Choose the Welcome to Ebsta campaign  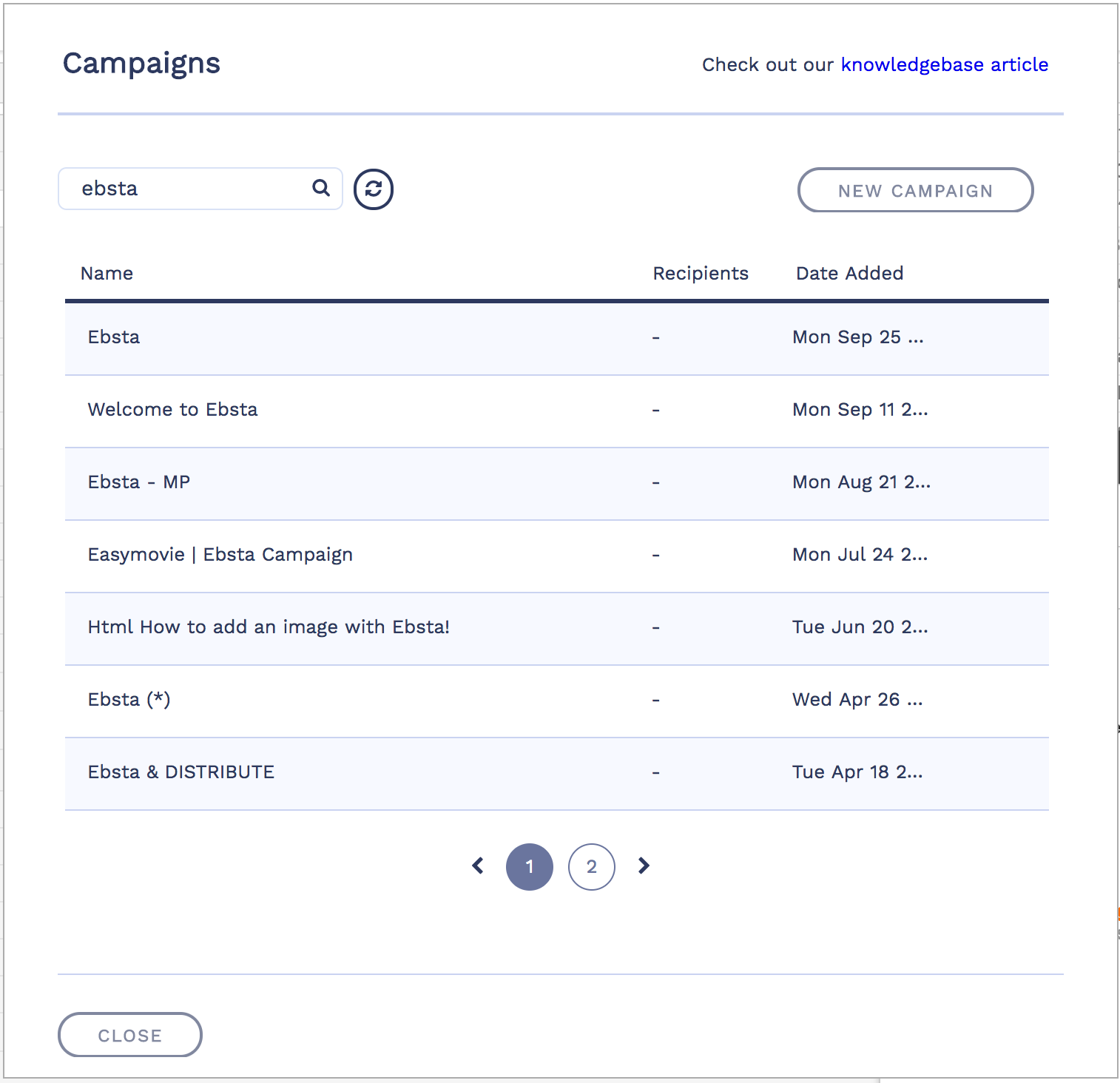[172, 410]
